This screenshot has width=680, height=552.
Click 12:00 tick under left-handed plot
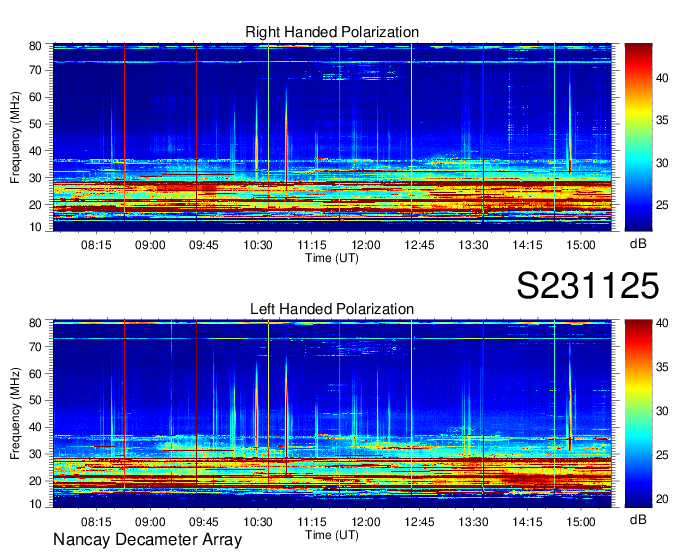(x=366, y=521)
